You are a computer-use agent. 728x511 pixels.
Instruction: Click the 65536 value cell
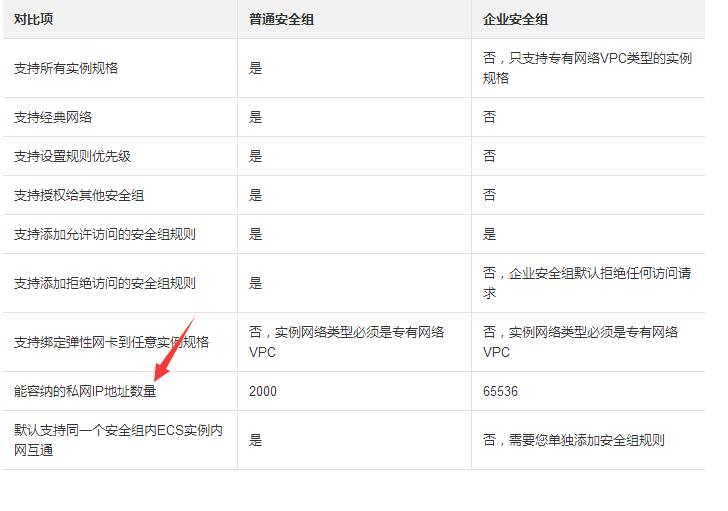pos(500,391)
